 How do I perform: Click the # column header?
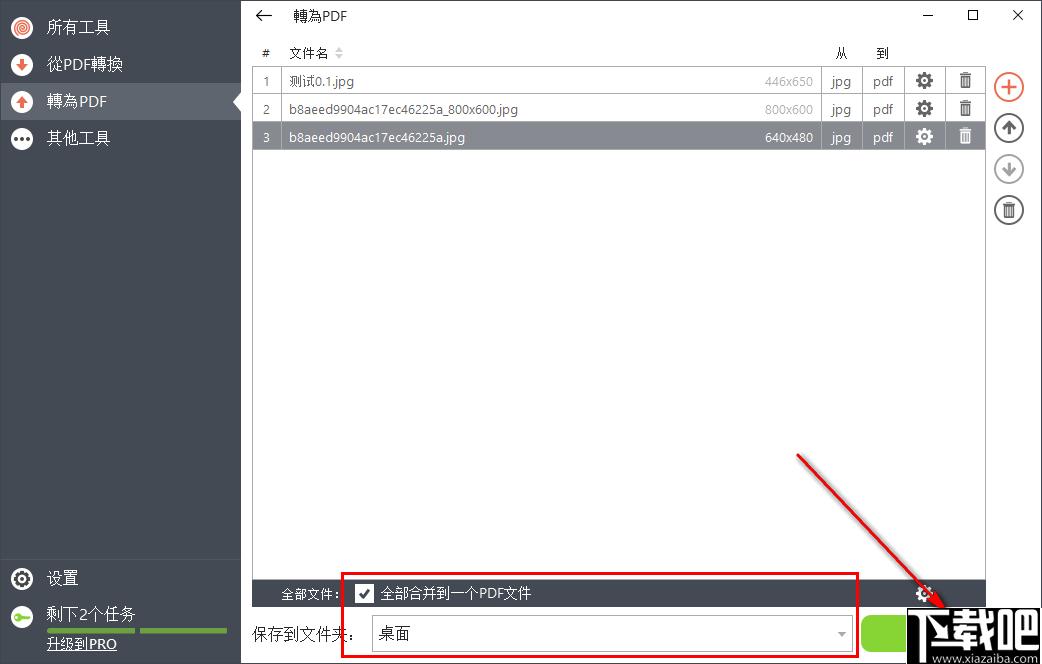(266, 53)
